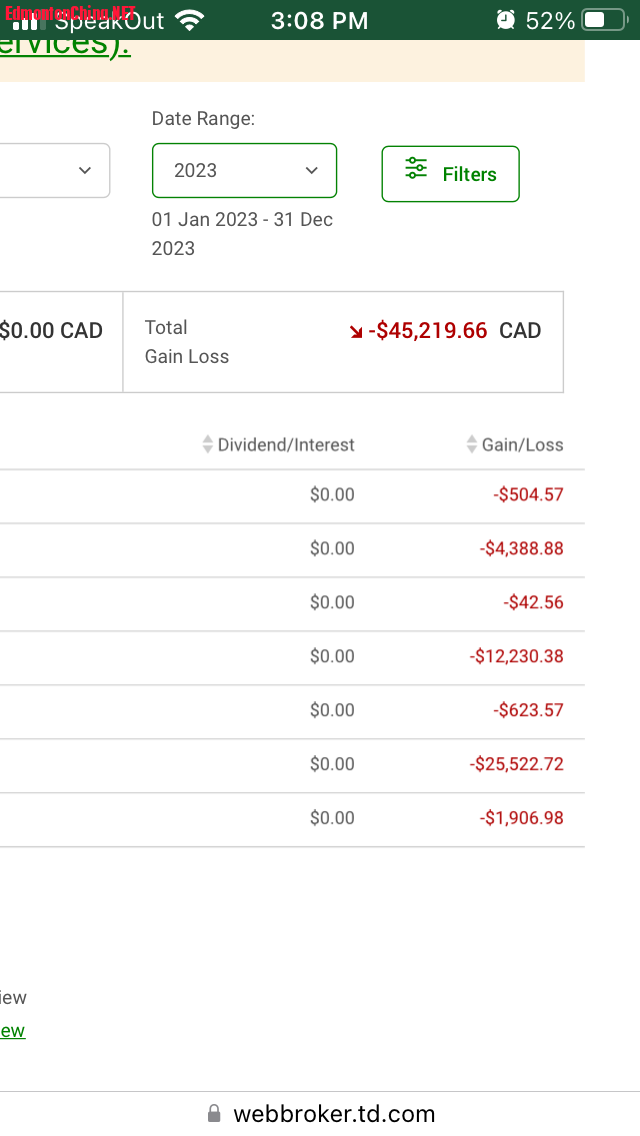
Task: Open the partially visible left dropdown
Action: (54, 170)
